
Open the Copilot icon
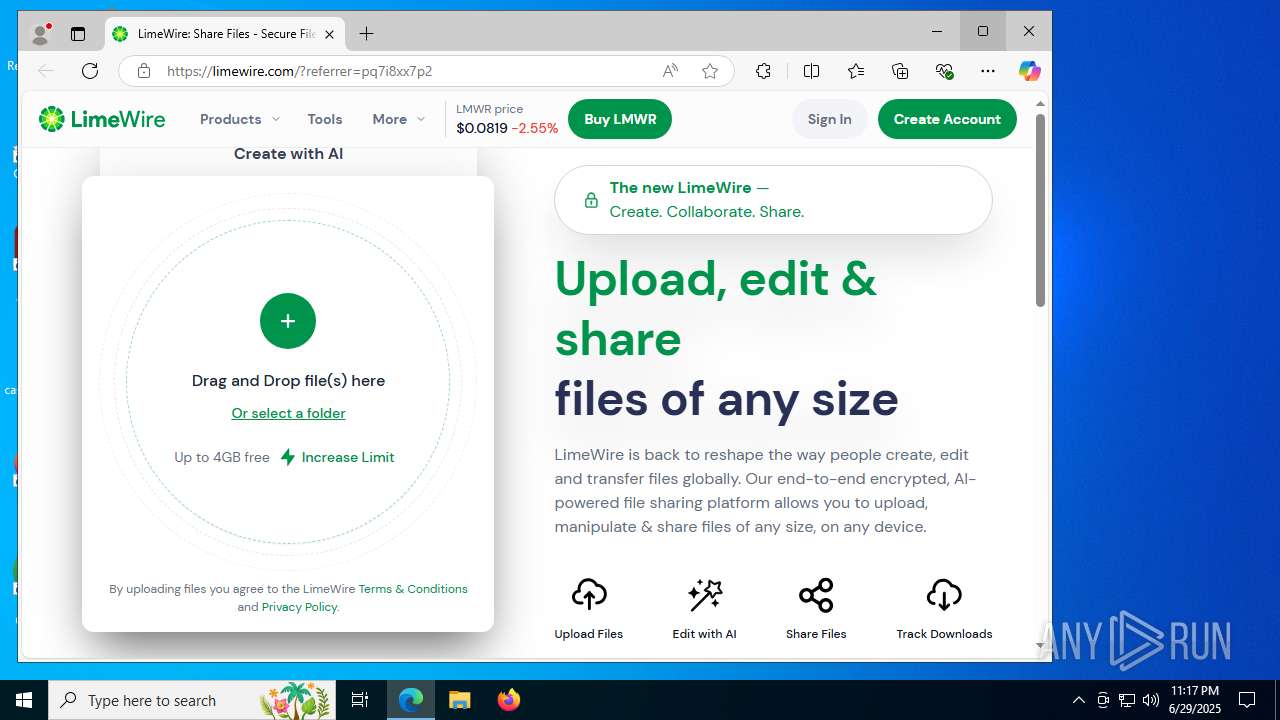[1030, 71]
